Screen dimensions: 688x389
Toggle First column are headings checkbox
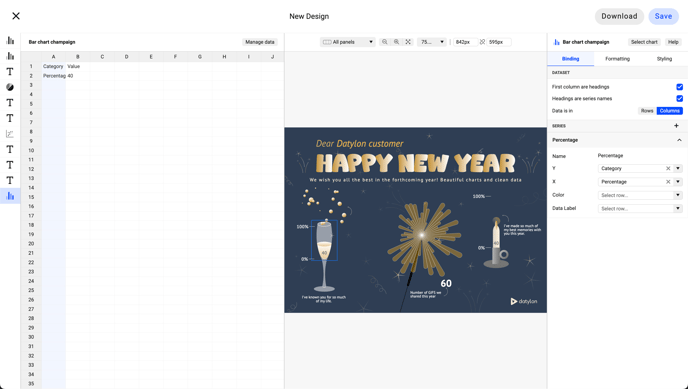click(x=679, y=87)
